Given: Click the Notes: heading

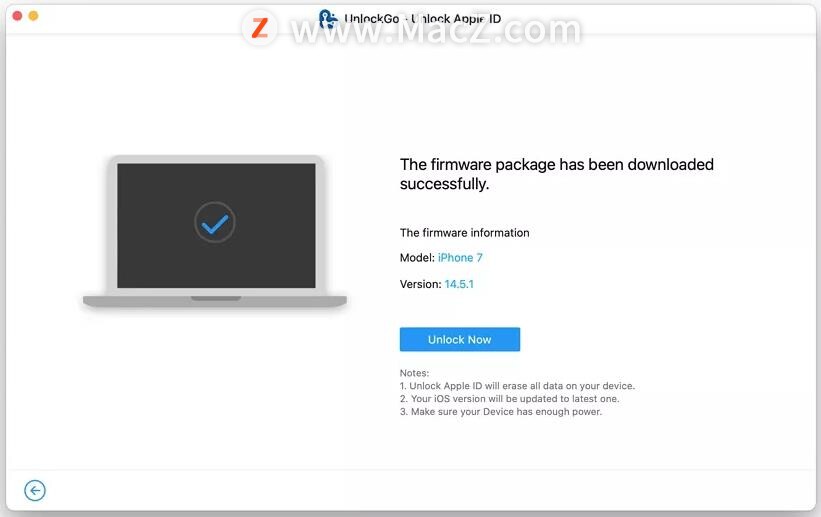Looking at the screenshot, I should [x=414, y=373].
